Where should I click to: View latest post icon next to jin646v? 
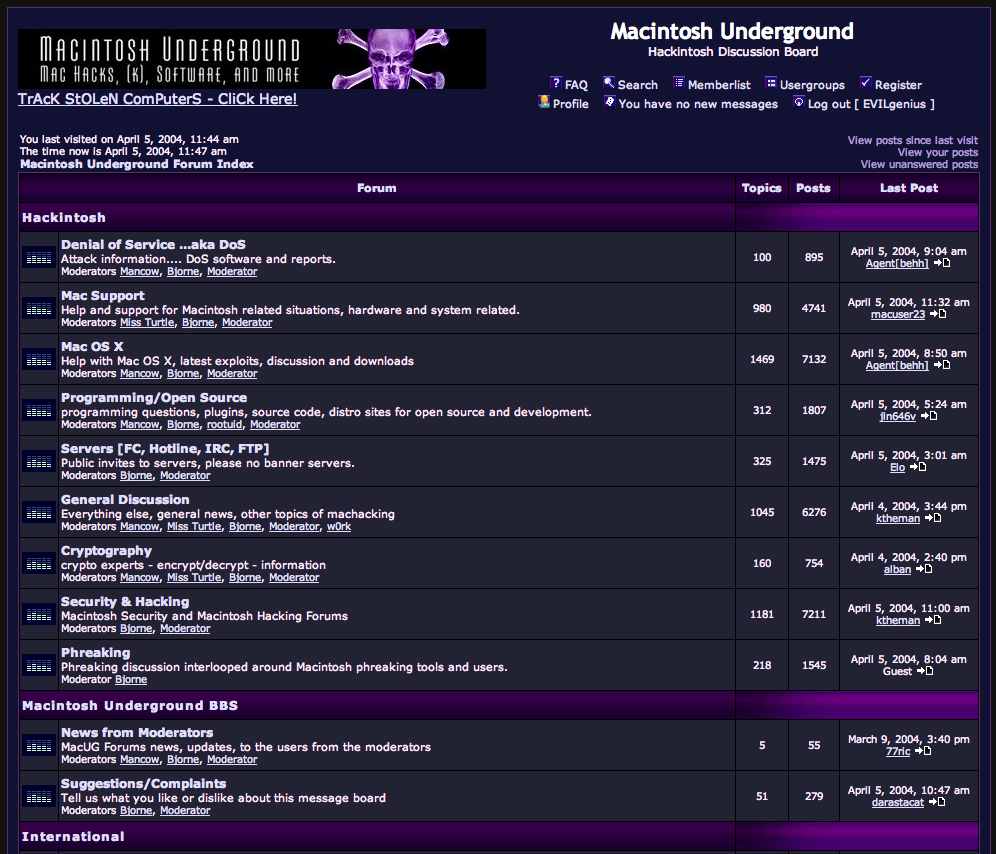tap(929, 416)
